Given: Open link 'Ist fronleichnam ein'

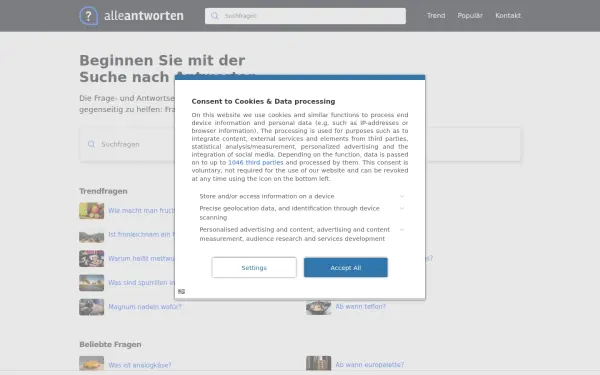Looking at the screenshot, I should point(141,234).
